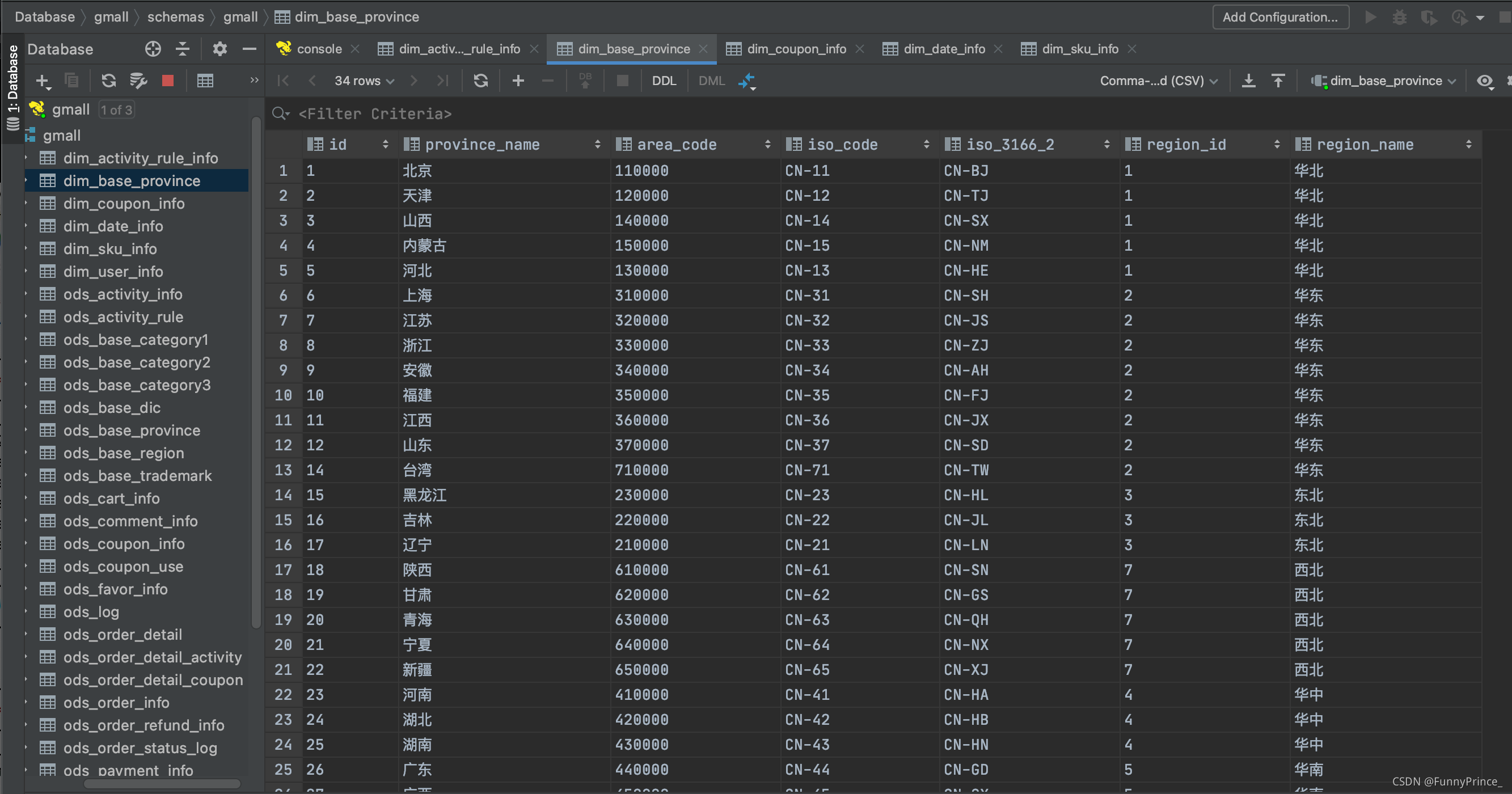This screenshot has width=1512, height=794.
Task: Click the DDL button
Action: [x=665, y=81]
